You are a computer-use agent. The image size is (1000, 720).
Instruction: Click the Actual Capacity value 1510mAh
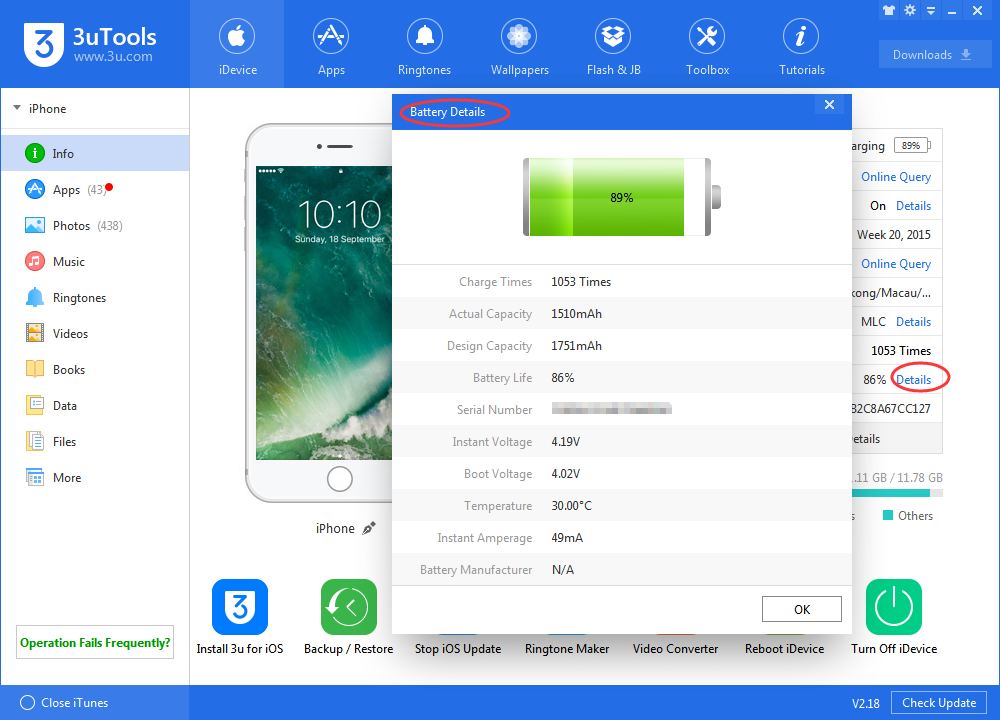577,314
